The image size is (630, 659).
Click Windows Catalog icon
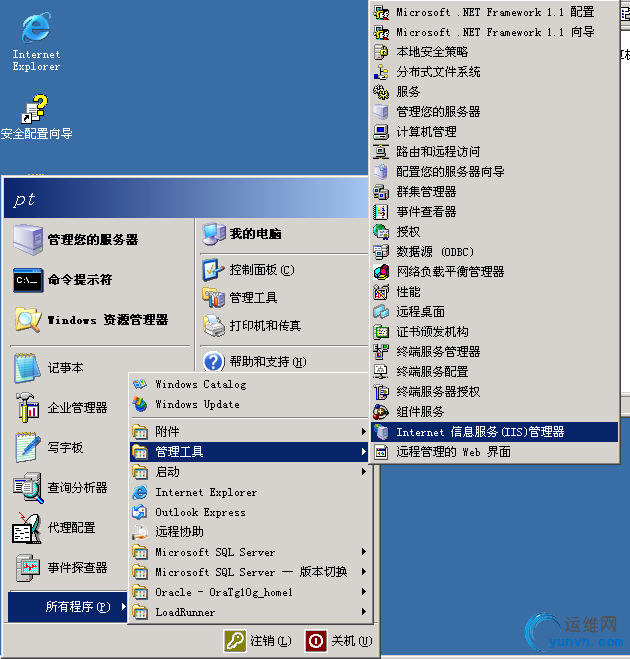(140, 384)
